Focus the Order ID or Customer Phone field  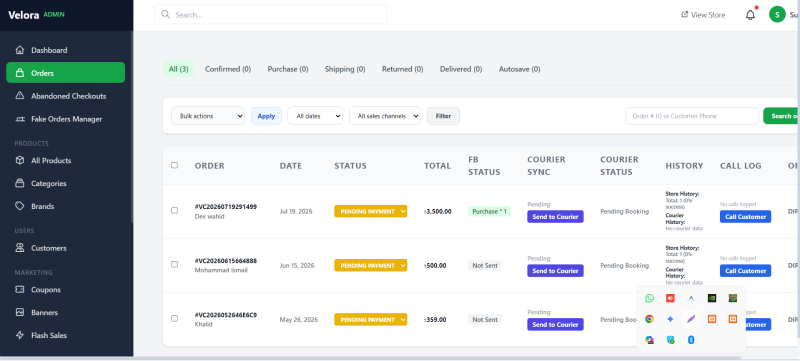[x=692, y=116]
